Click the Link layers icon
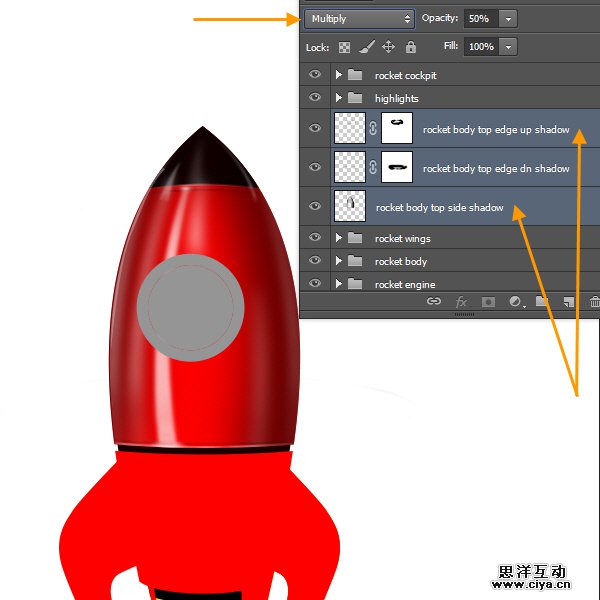The image size is (600, 600). click(434, 302)
